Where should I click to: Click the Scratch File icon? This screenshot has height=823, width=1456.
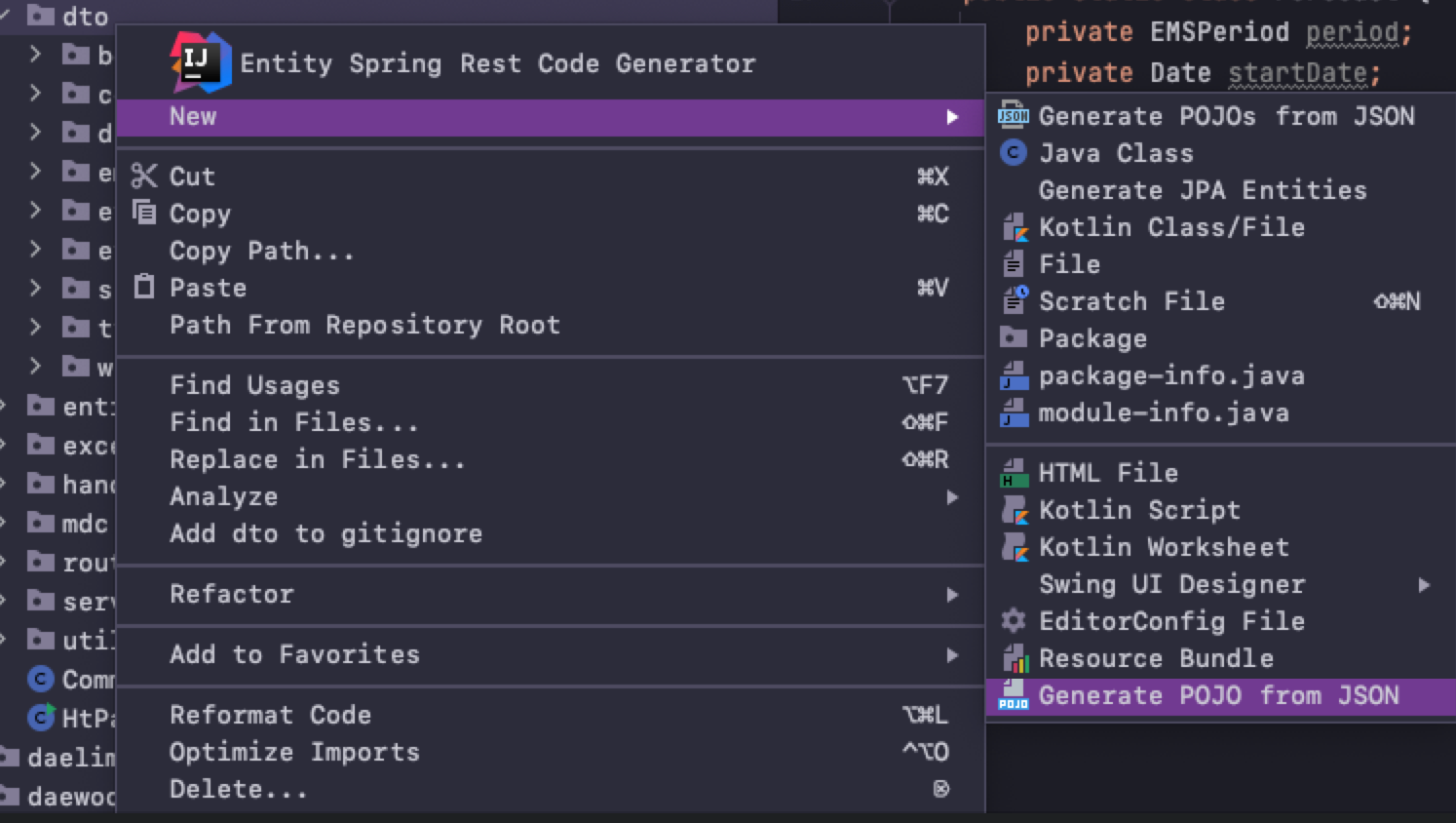click(1014, 300)
